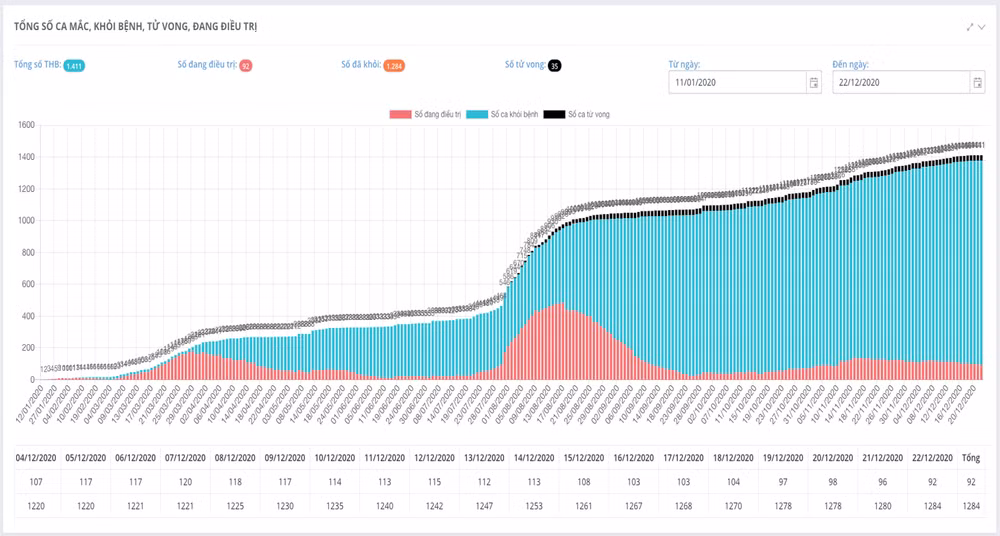This screenshot has width=1000, height=536.
Task: Select the Số tử vong label
Action: coord(526,64)
